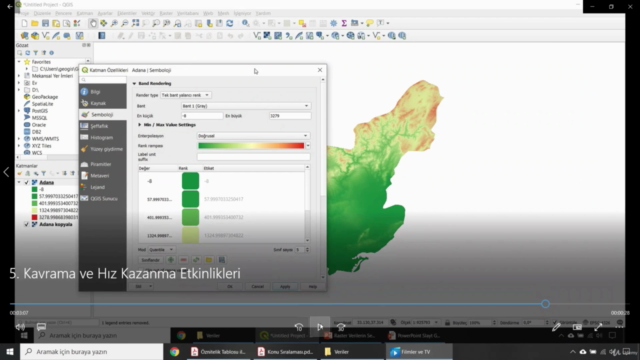Click the OK button
Viewport: 640px width, 360px height.
point(230,287)
